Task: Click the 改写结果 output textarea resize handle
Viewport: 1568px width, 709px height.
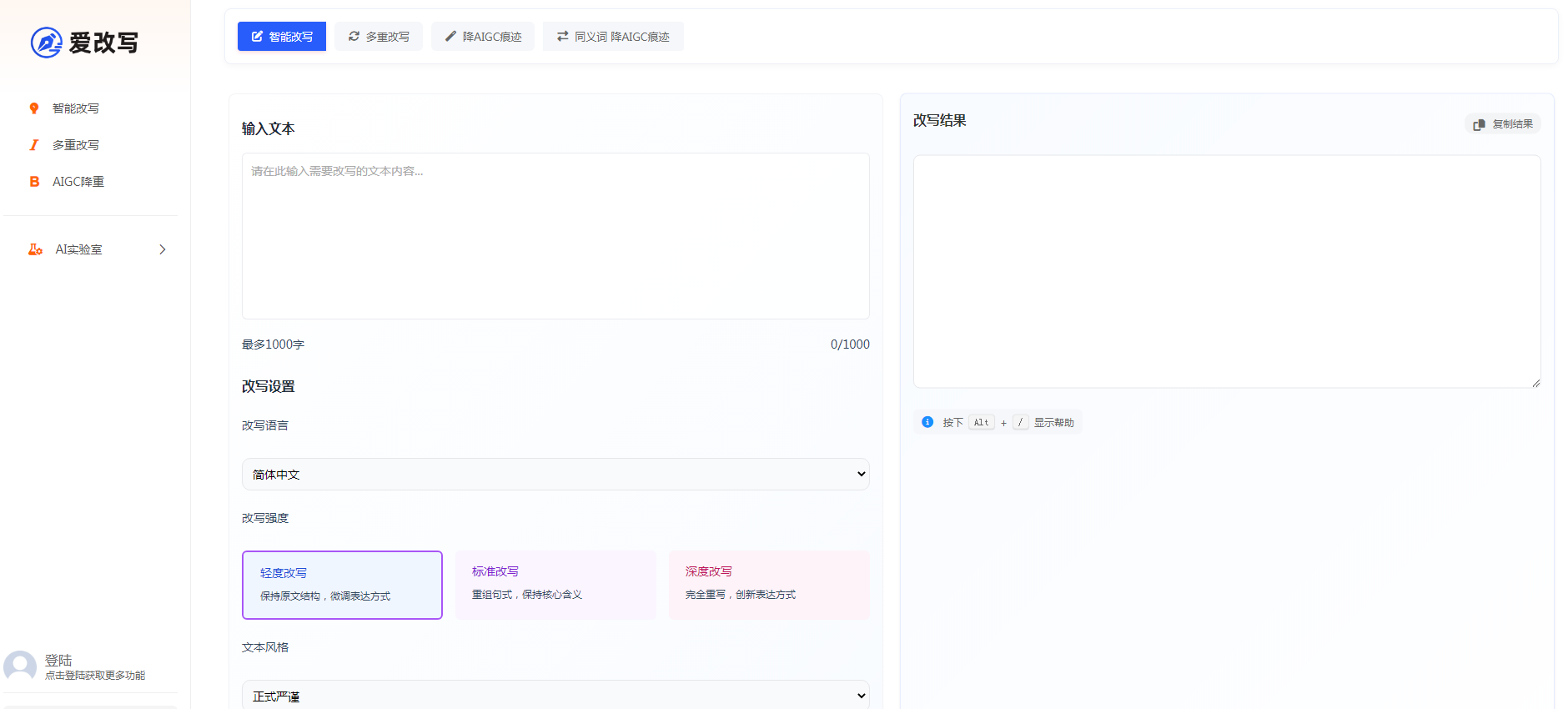Action: click(1535, 383)
